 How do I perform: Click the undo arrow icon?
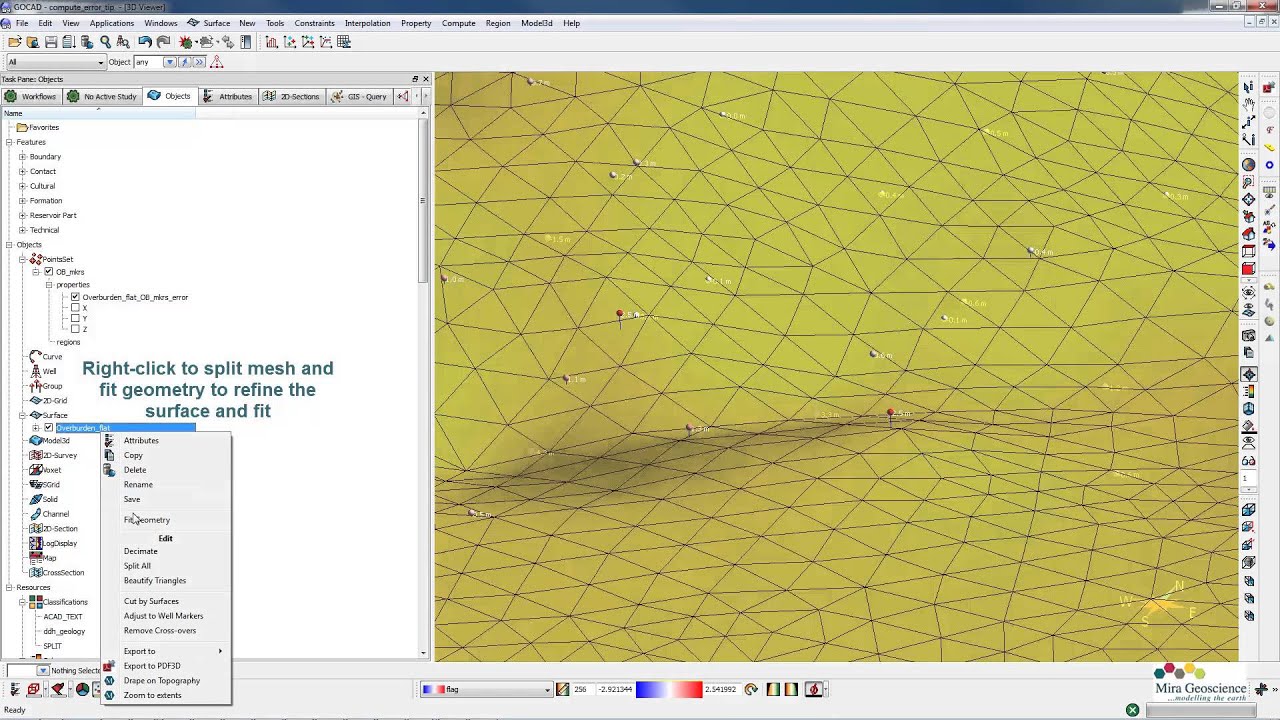(145, 42)
